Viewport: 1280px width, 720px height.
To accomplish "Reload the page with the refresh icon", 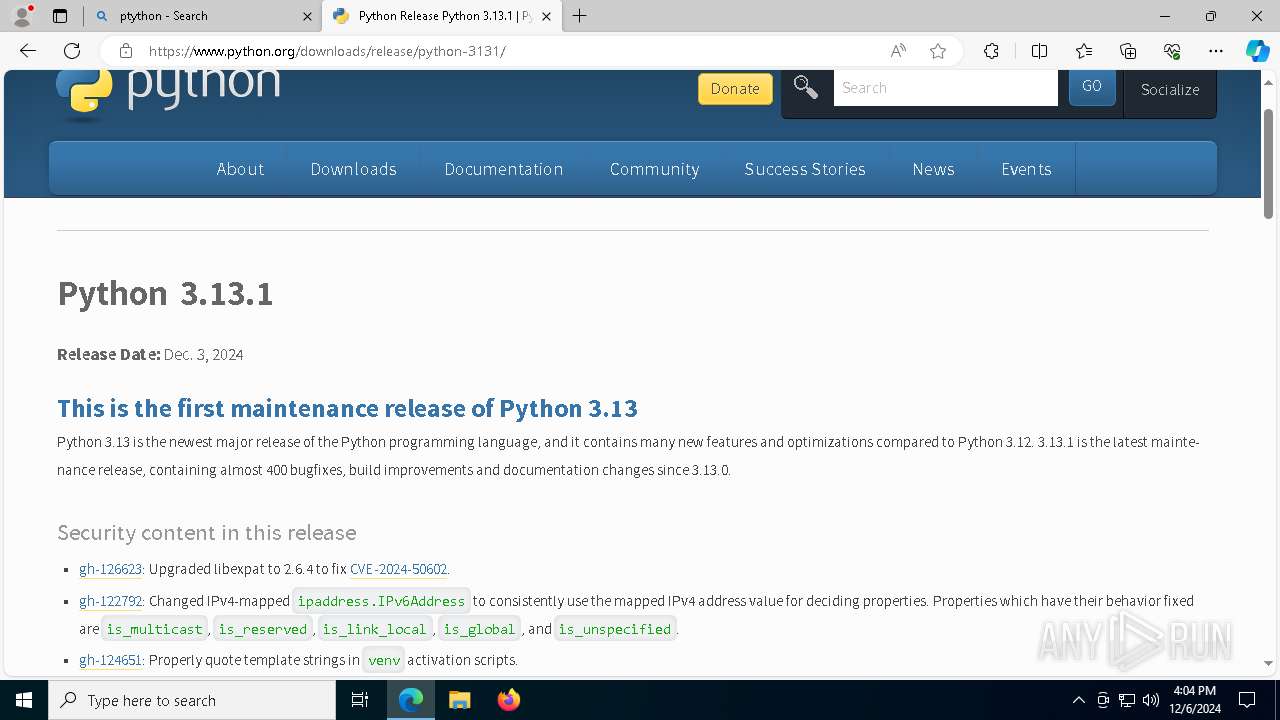I will pos(72,51).
